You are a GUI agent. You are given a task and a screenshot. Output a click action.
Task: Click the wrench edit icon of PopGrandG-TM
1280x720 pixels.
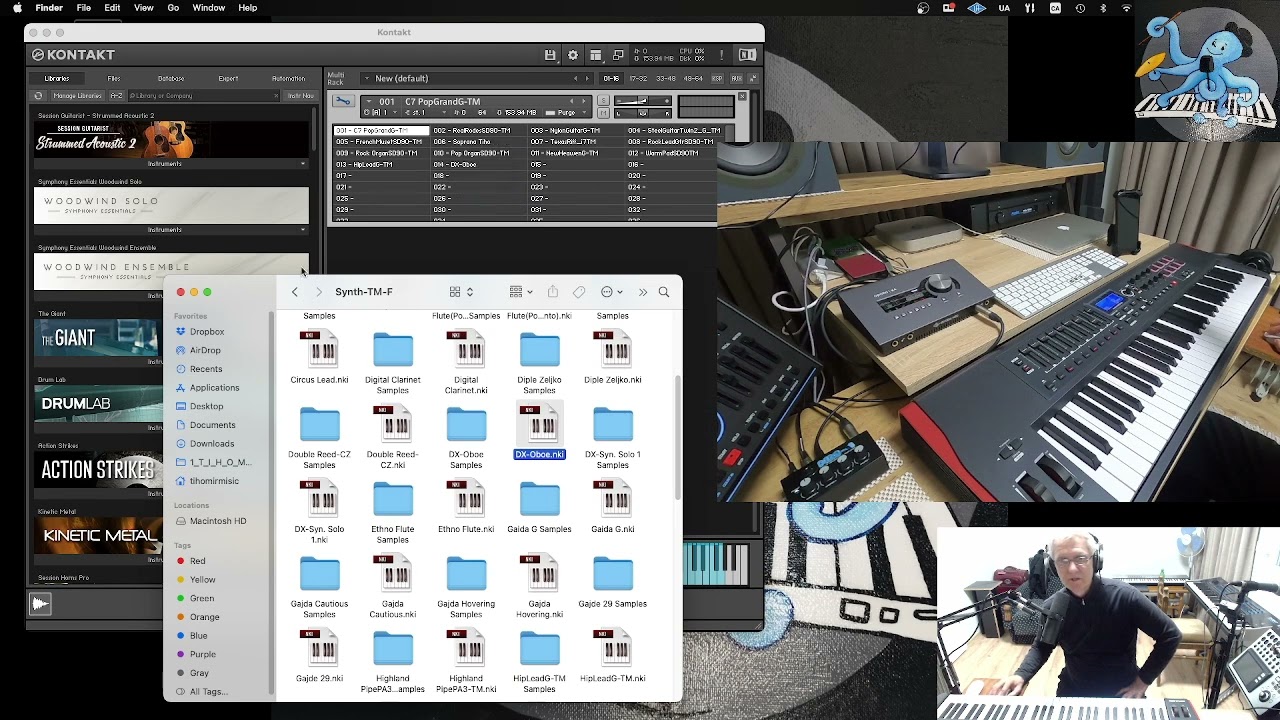(343, 101)
